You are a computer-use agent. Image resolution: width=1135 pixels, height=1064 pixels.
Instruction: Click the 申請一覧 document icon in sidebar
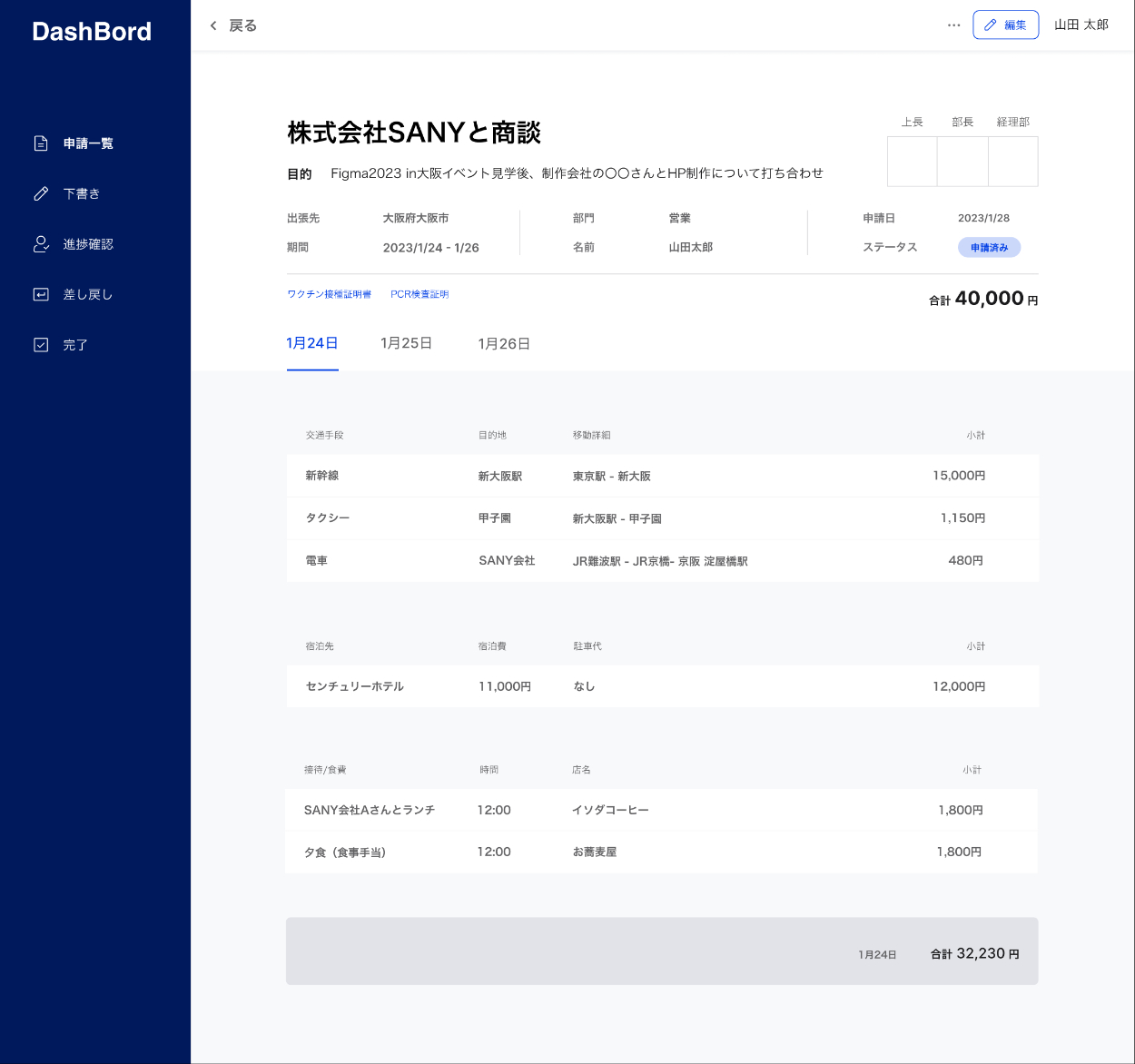41,143
